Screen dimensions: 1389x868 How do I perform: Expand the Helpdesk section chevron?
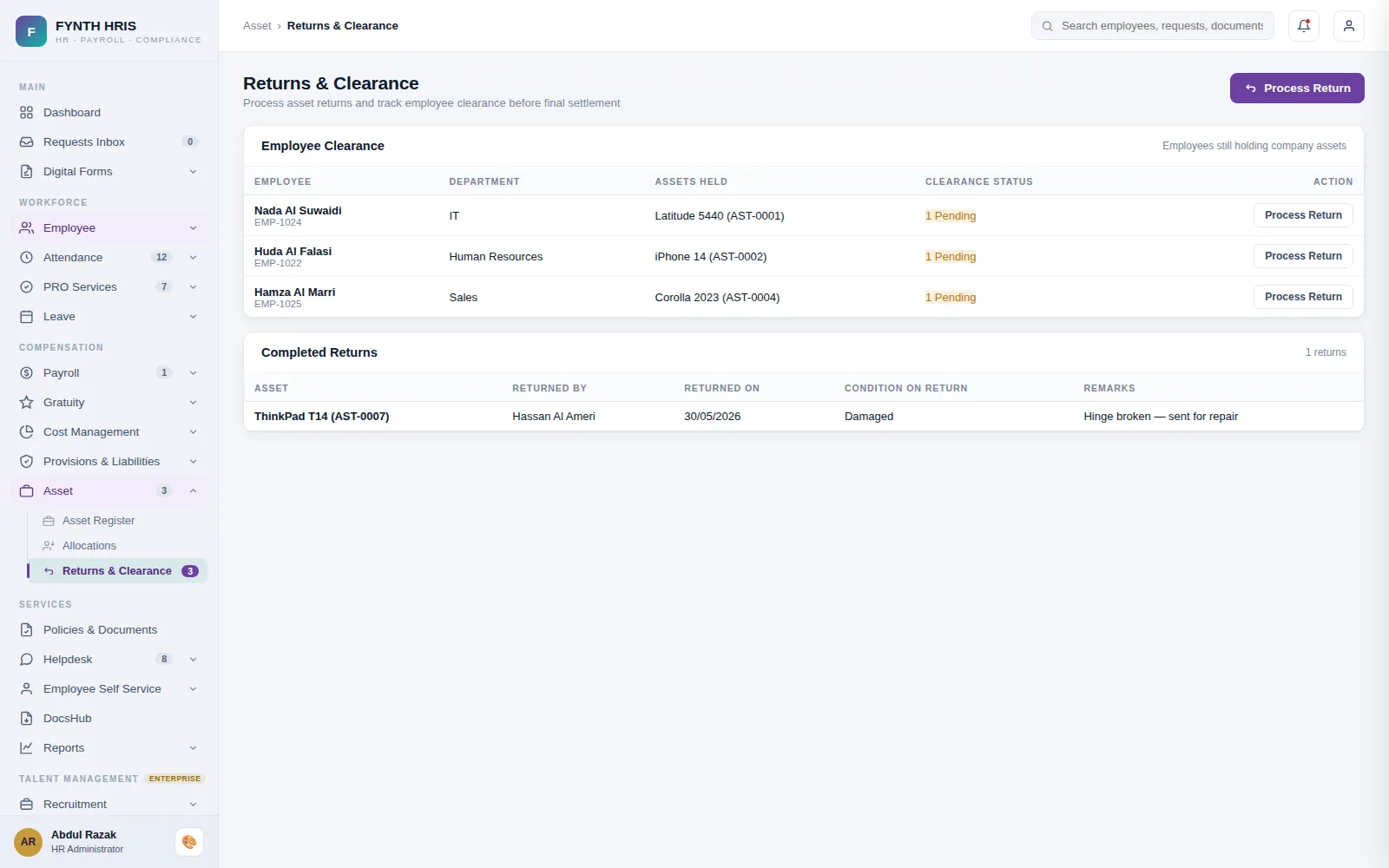click(193, 660)
